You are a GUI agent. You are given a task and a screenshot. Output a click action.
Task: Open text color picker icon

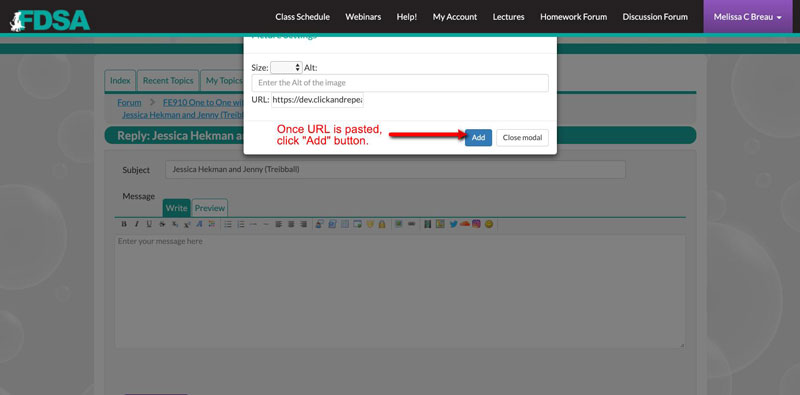pos(212,224)
